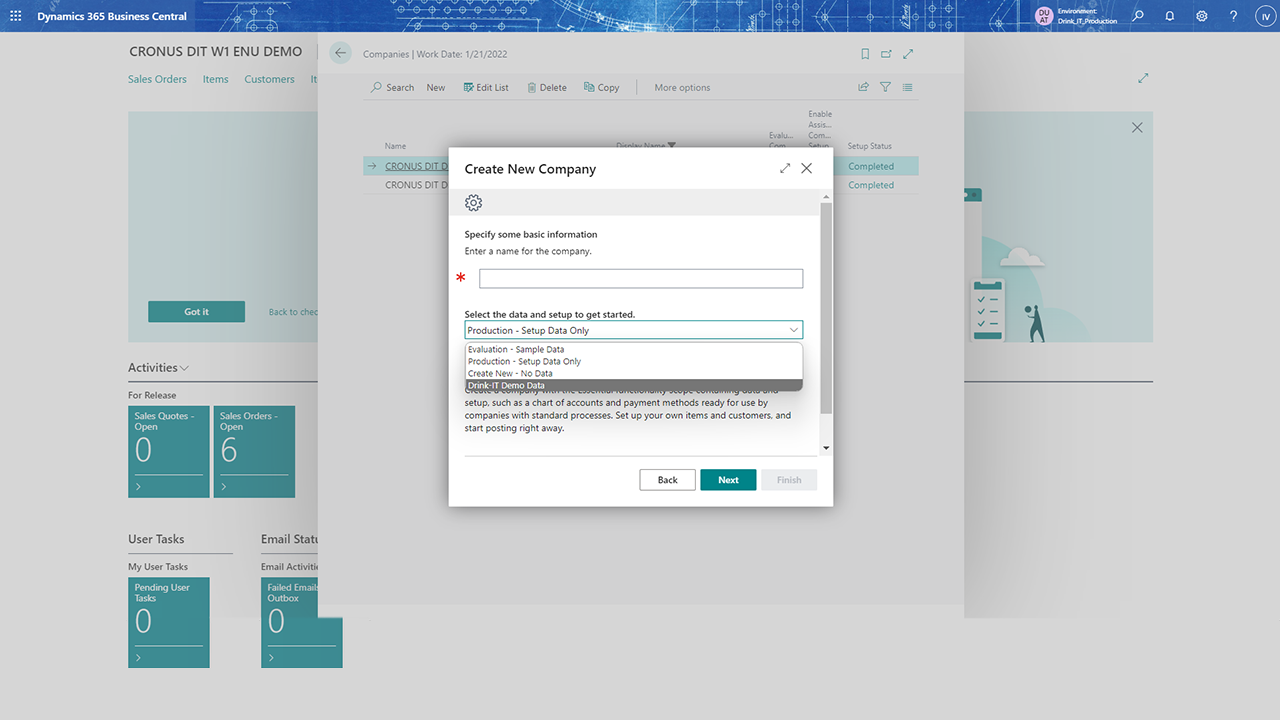Open More options in Companies toolbar

point(682,88)
